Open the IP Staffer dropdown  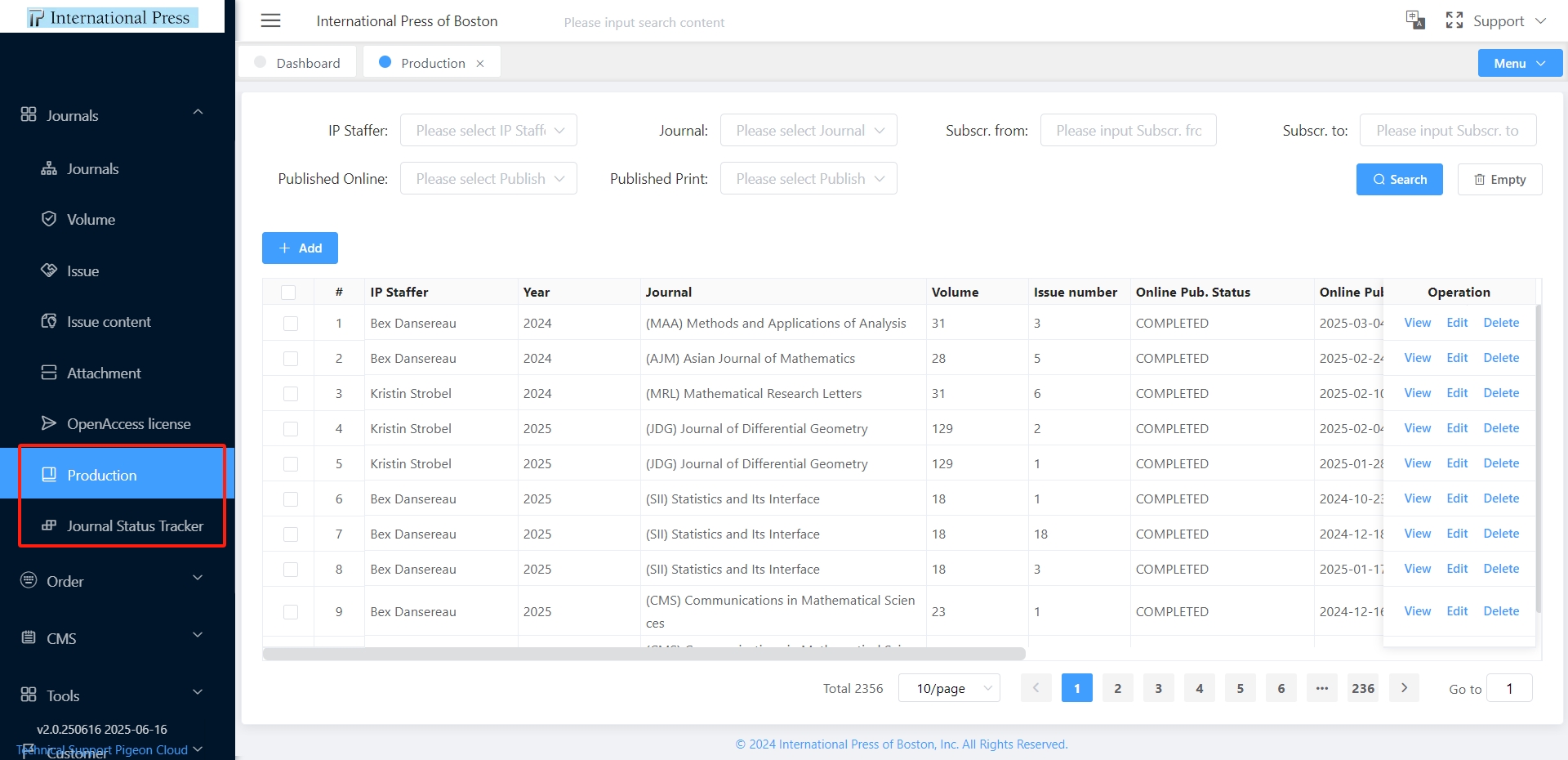pos(488,130)
